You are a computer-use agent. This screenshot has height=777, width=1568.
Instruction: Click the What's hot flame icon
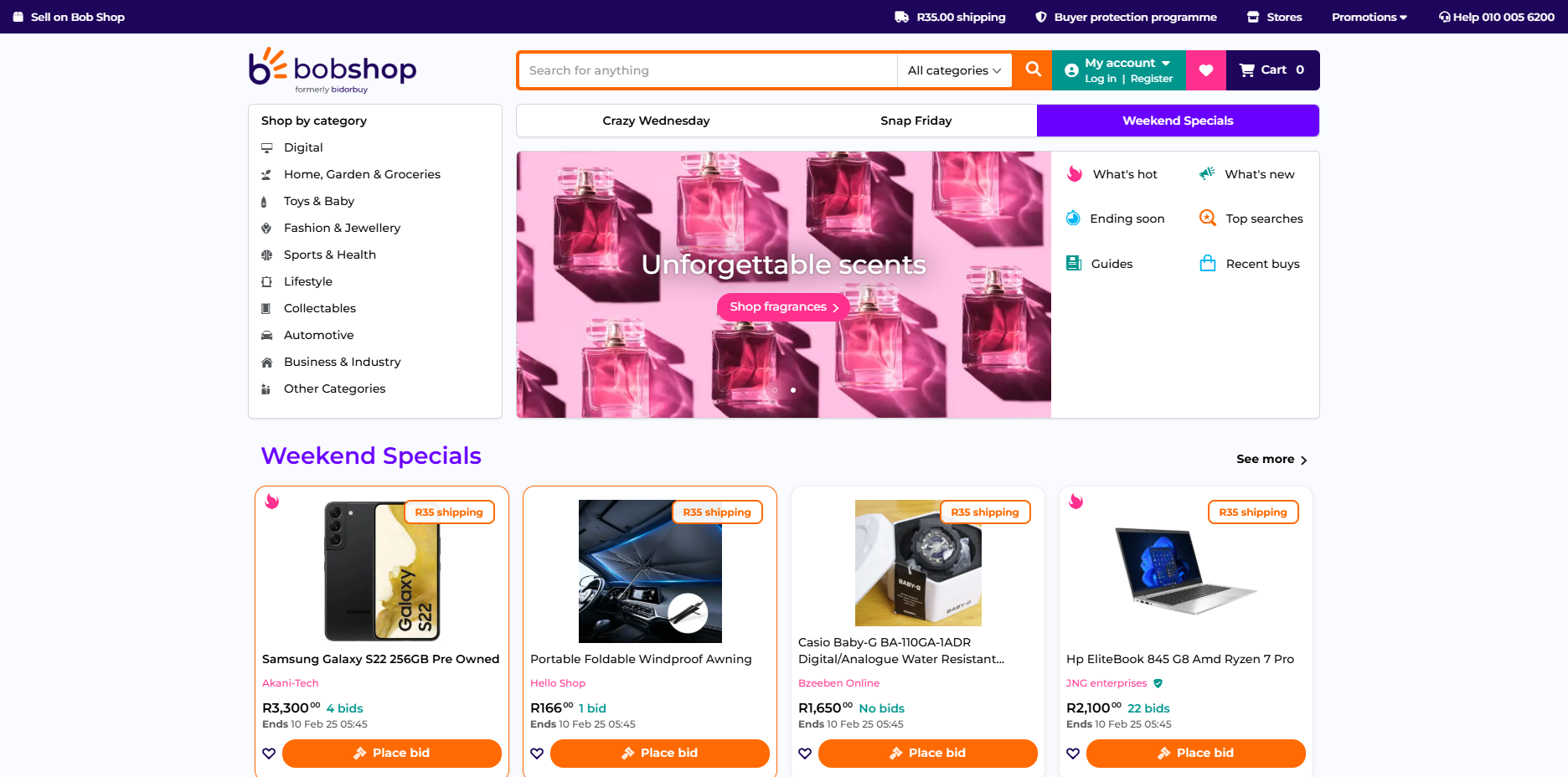1075,174
